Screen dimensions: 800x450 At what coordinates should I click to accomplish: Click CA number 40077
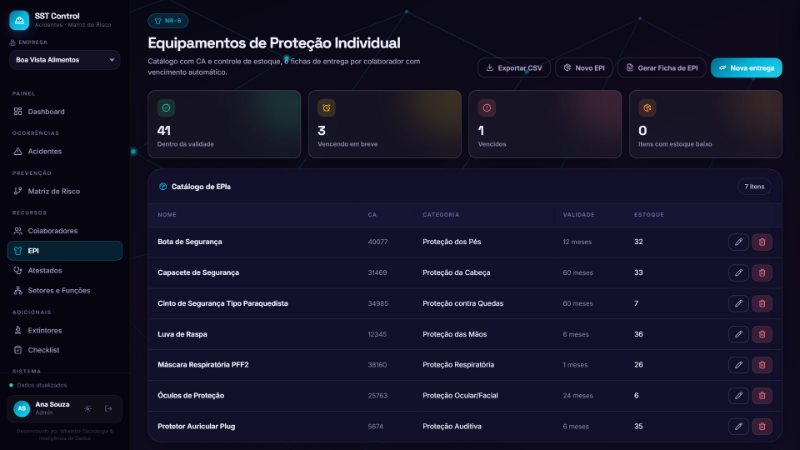pyautogui.click(x=378, y=242)
